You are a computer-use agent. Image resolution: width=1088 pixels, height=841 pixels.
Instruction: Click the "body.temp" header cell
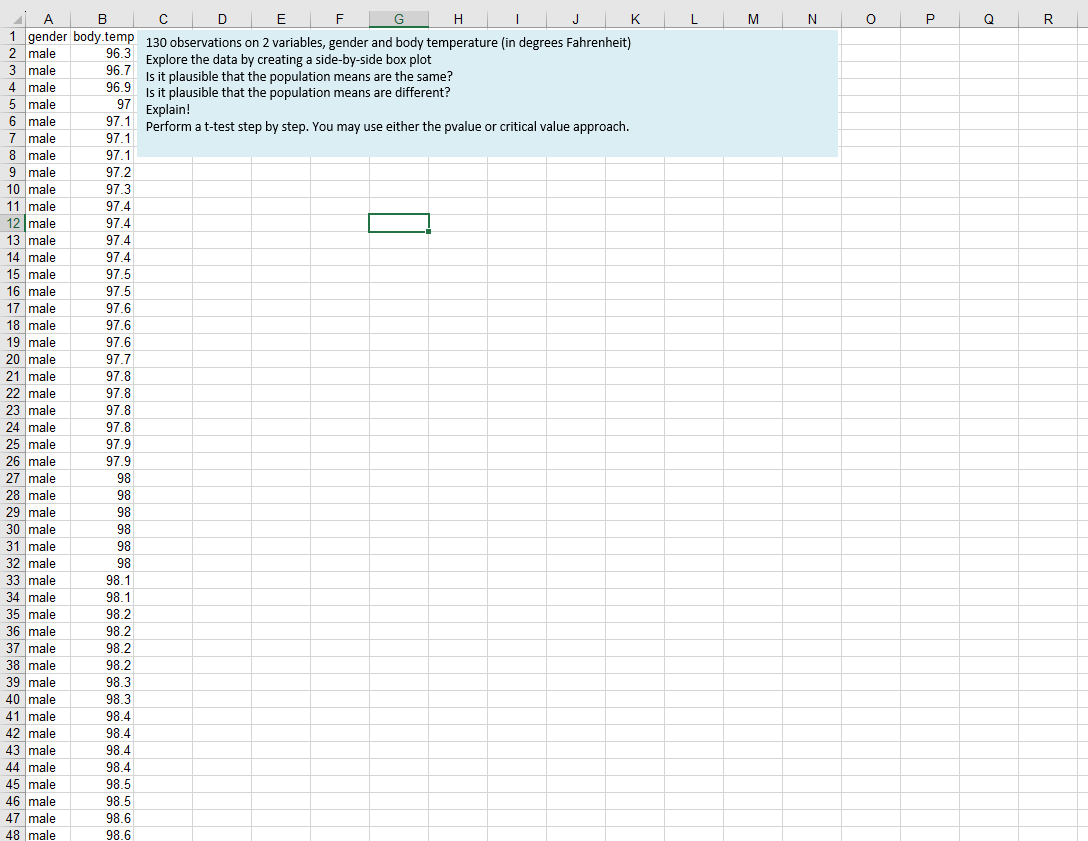[102, 36]
